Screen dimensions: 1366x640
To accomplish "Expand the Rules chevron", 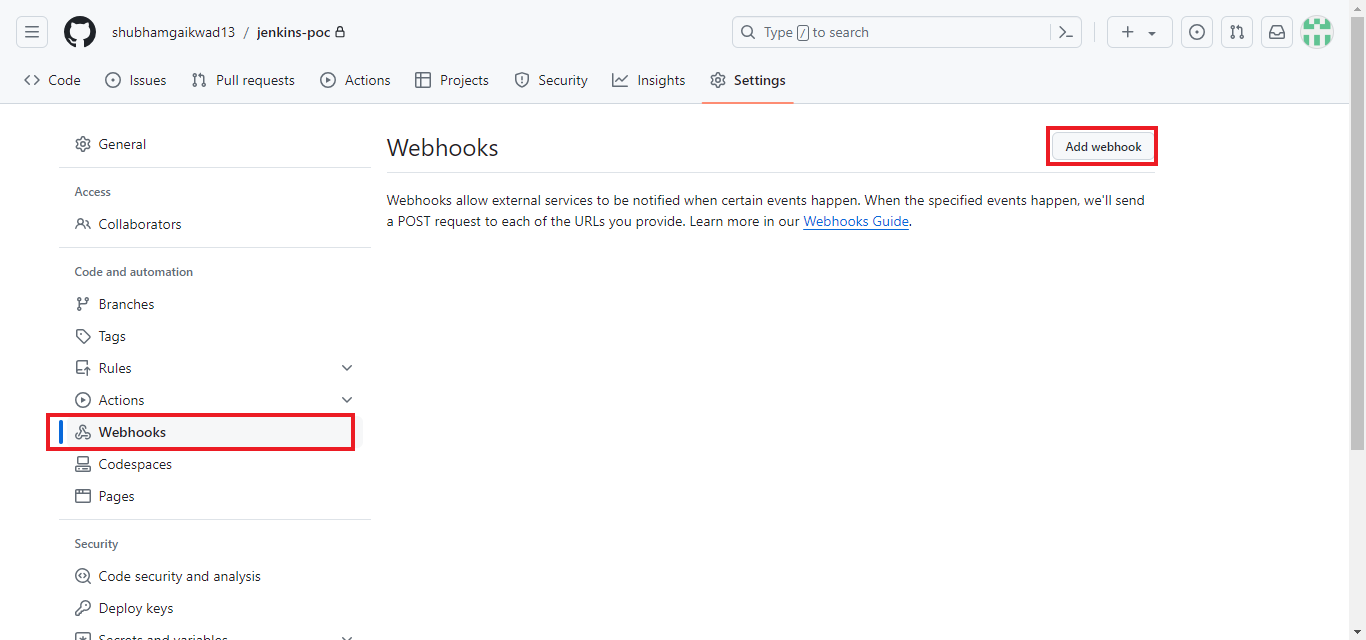I will (347, 368).
